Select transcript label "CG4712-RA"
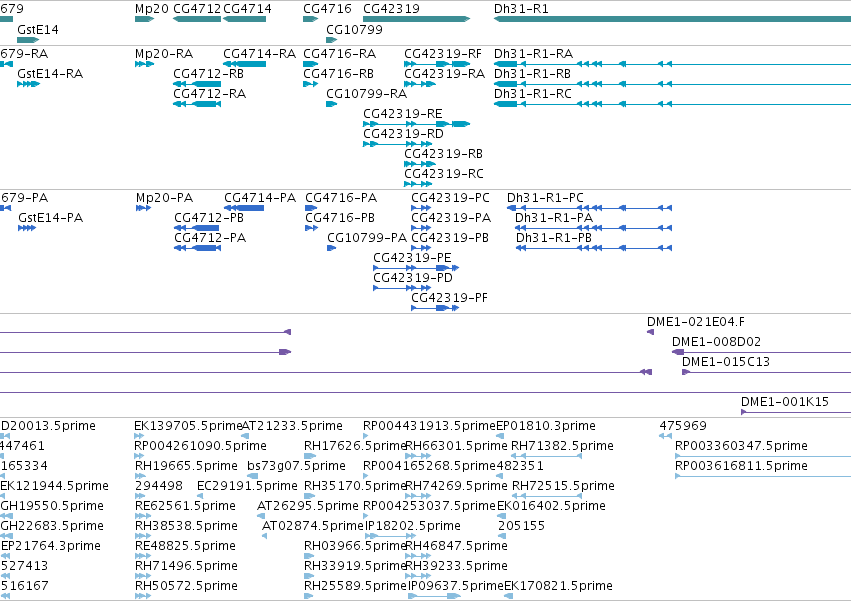 pyautogui.click(x=209, y=94)
